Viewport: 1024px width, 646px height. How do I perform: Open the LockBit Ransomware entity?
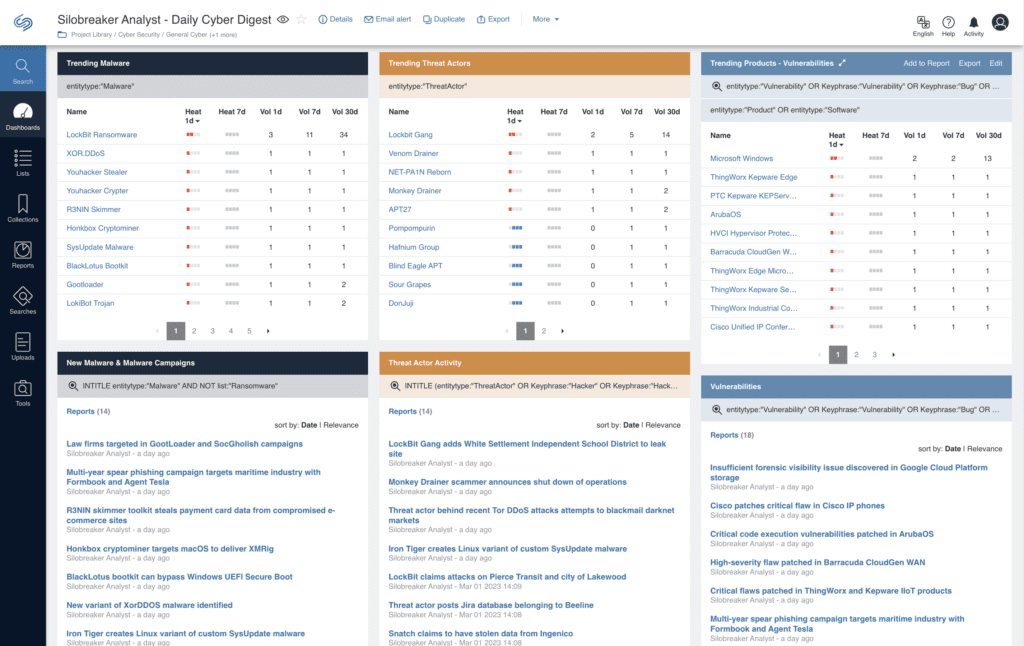point(102,135)
